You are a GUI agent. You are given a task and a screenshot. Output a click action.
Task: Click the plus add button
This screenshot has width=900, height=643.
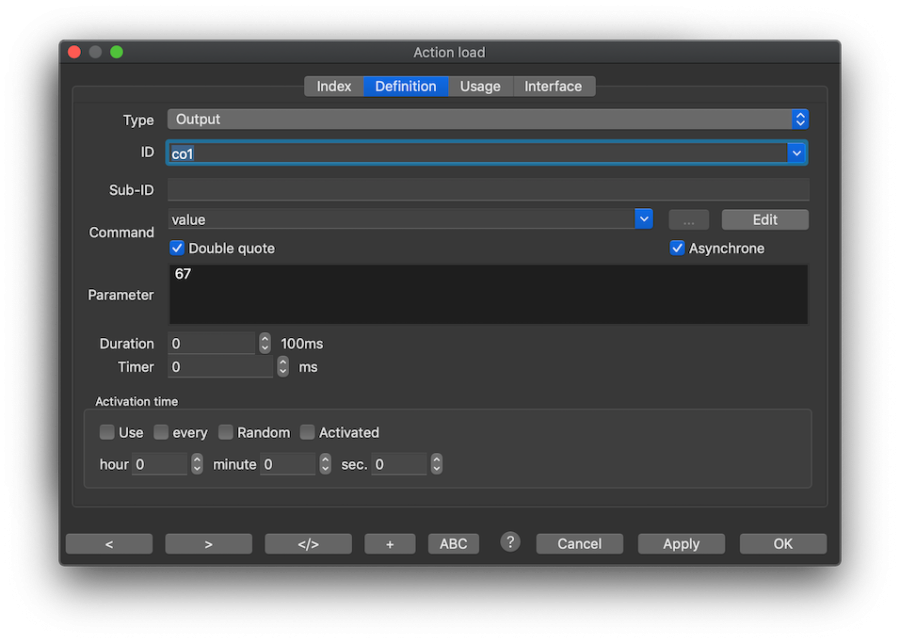tap(389, 544)
